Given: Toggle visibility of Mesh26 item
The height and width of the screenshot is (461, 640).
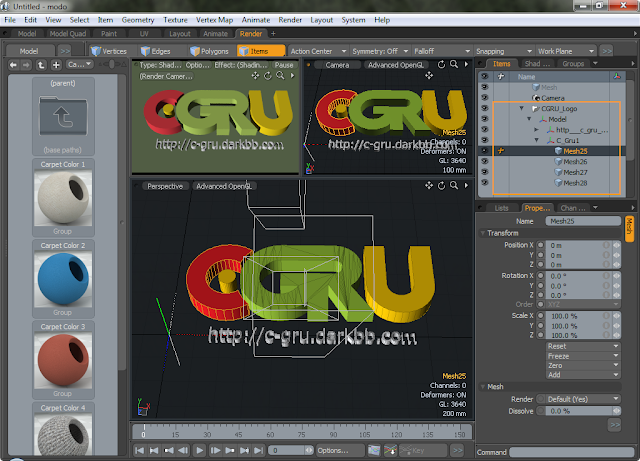Looking at the screenshot, I should click(484, 161).
